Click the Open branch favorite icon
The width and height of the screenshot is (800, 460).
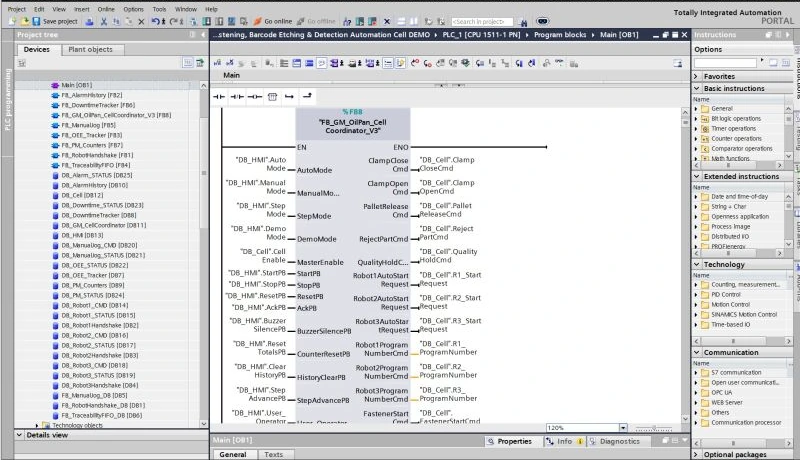click(x=289, y=96)
